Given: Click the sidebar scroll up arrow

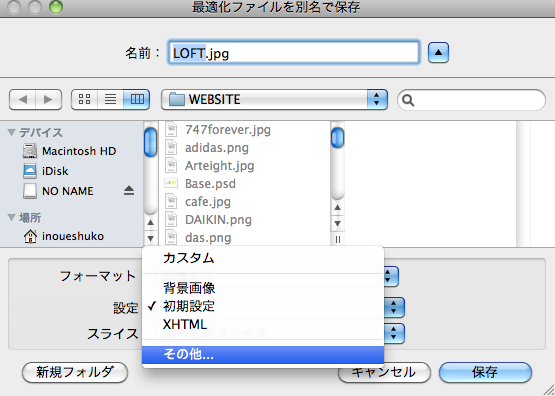Looking at the screenshot, I should click(x=150, y=222).
